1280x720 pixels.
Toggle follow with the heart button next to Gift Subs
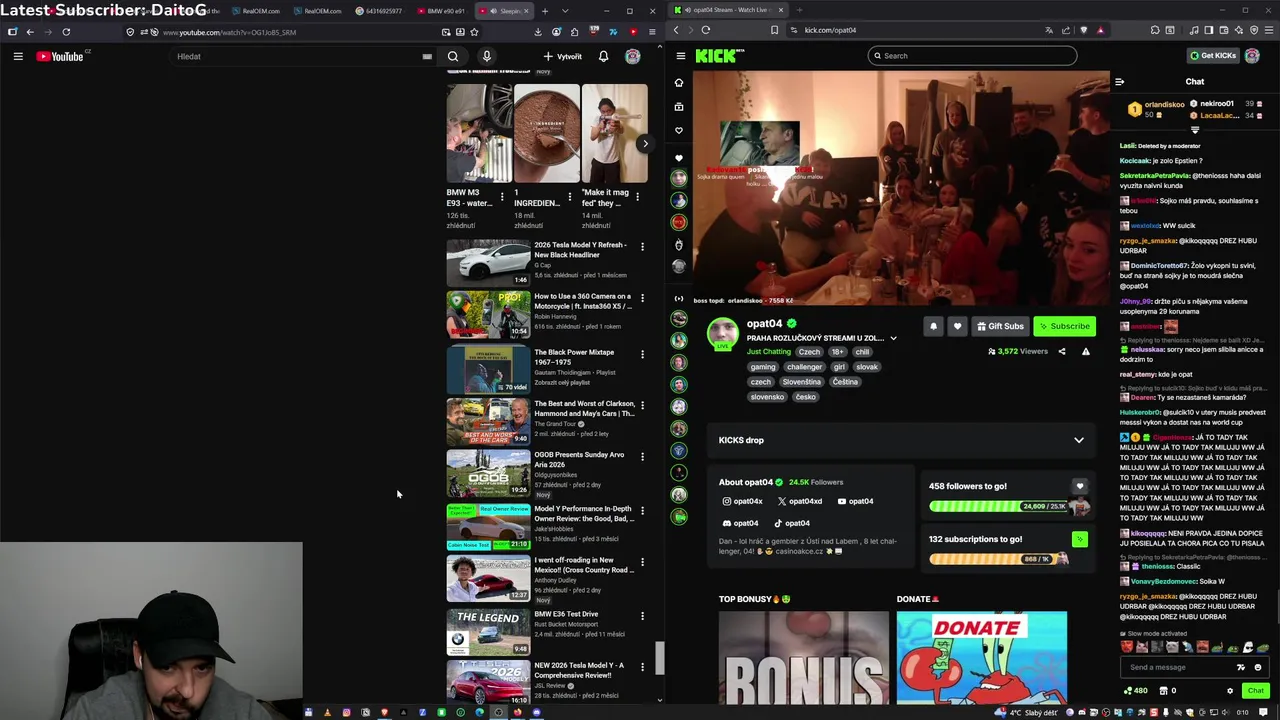tap(957, 326)
